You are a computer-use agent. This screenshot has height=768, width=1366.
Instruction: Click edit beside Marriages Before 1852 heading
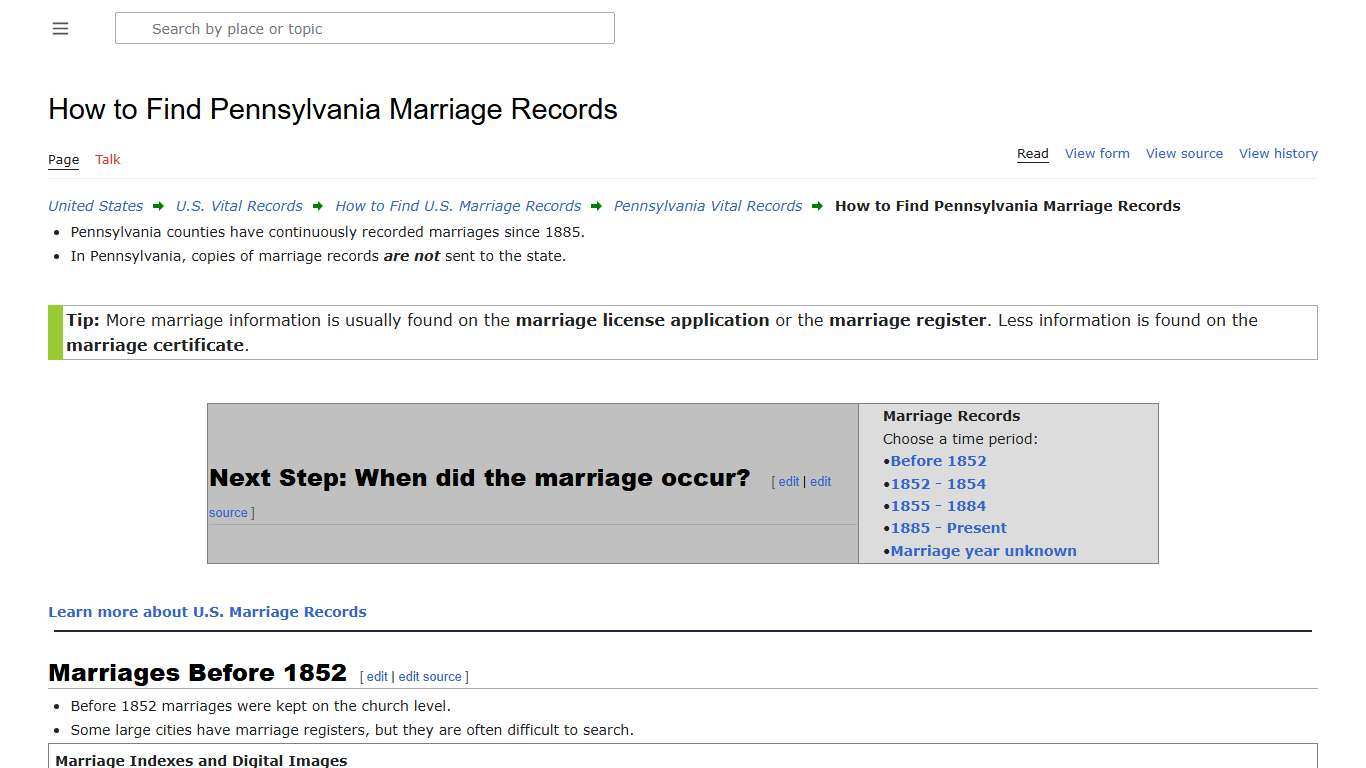tap(377, 676)
